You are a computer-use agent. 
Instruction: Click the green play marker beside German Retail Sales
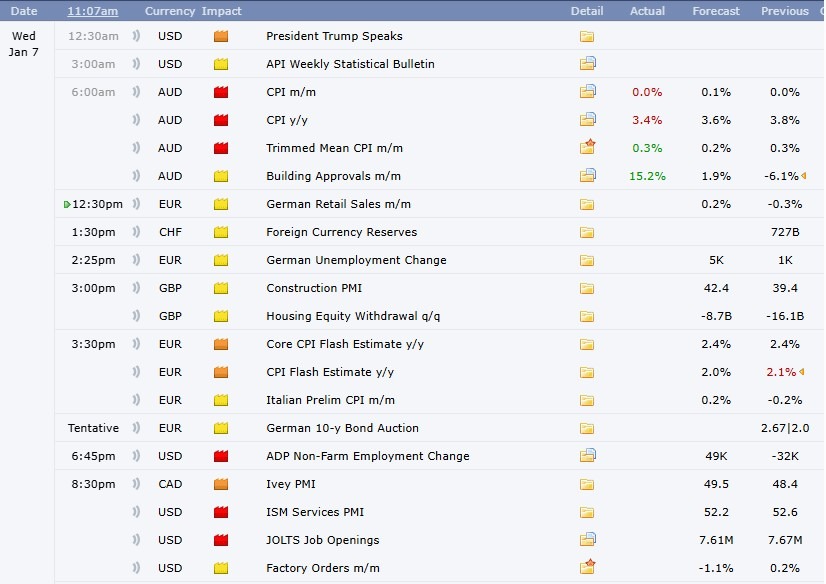[x=64, y=203]
